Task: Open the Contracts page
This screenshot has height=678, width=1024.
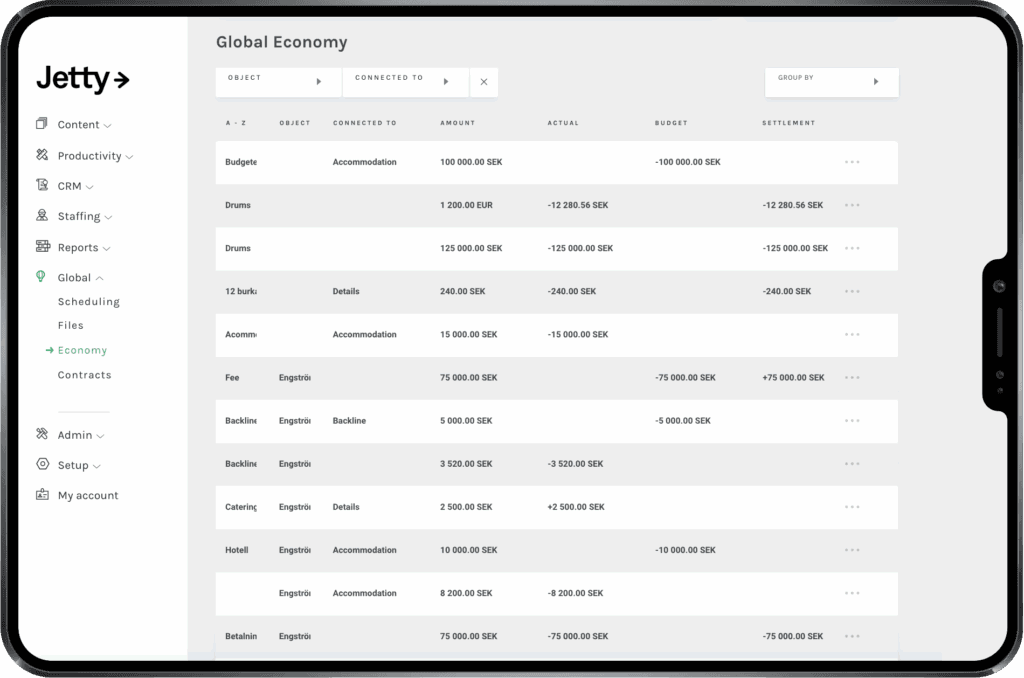Action: [x=84, y=374]
